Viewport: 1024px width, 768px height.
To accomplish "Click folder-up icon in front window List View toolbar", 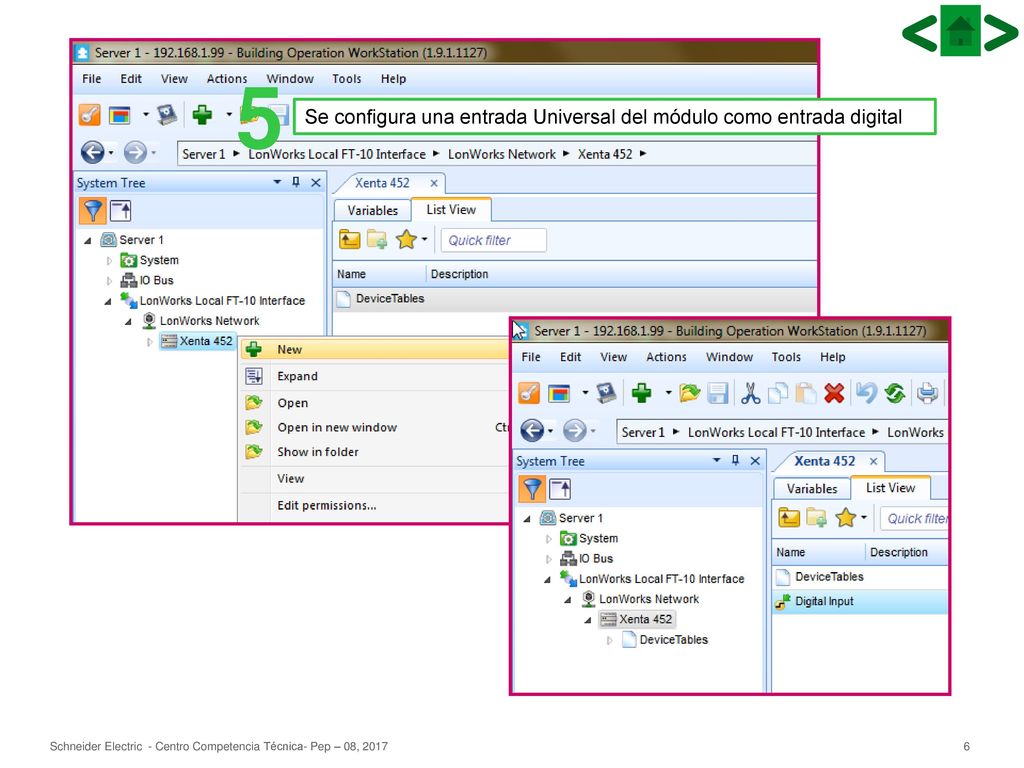I will [x=789, y=519].
